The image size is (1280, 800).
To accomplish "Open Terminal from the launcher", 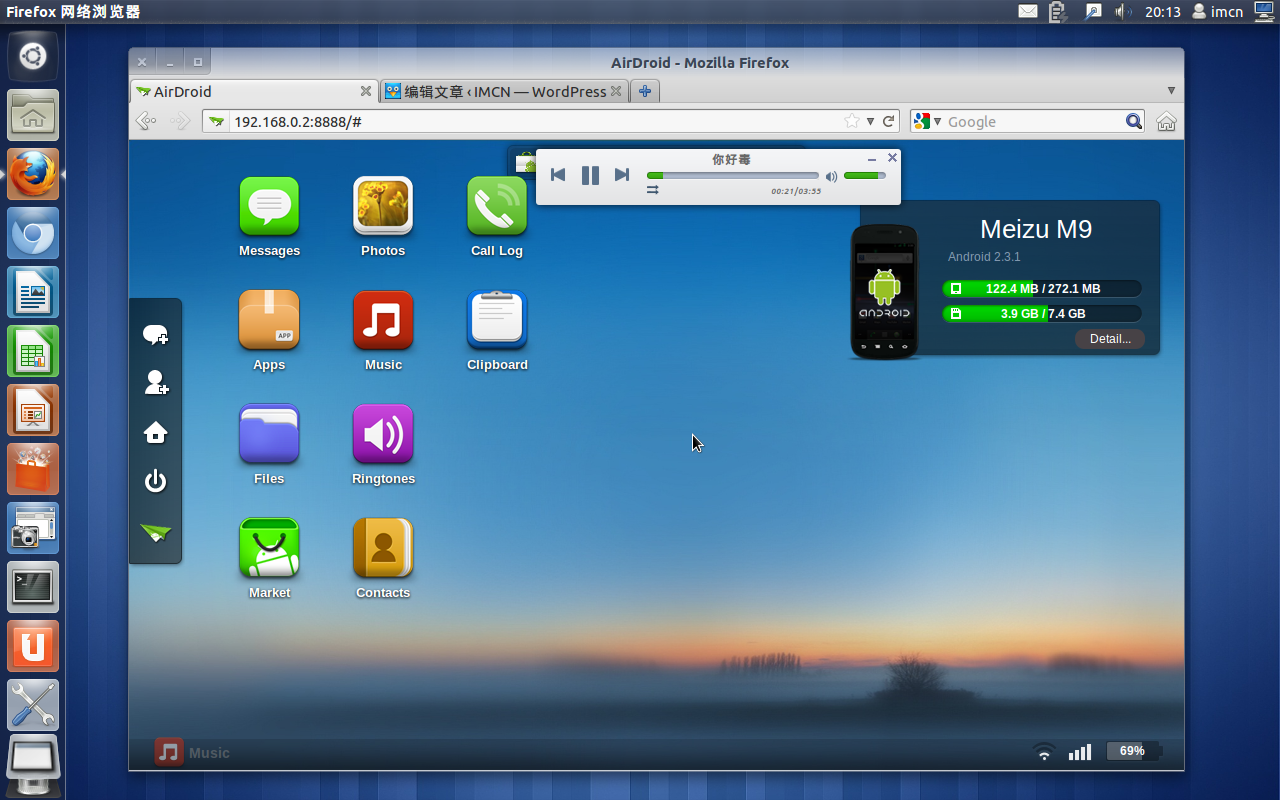I will coord(33,587).
